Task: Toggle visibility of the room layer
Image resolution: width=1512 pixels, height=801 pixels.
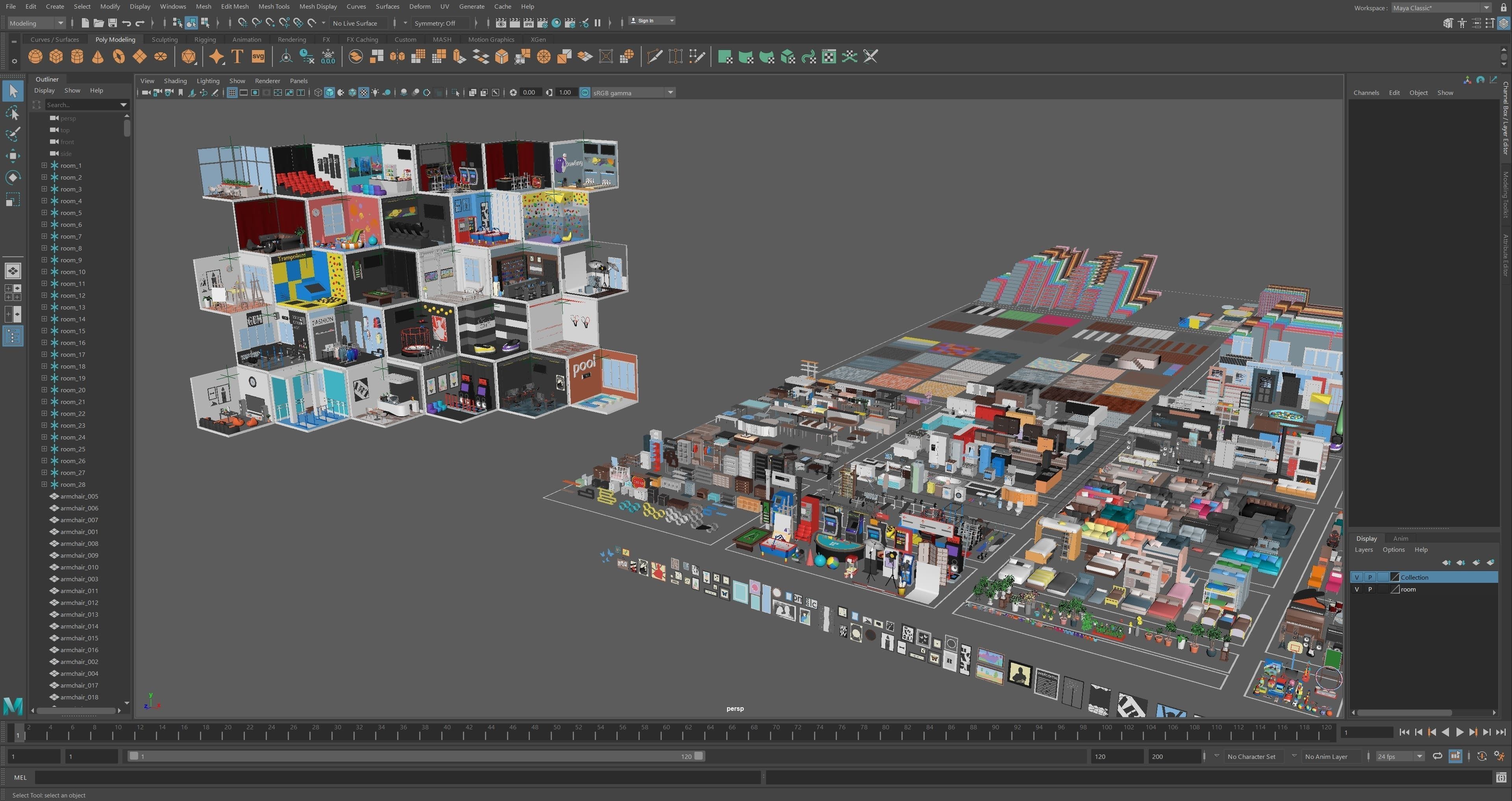Action: pyautogui.click(x=1357, y=589)
